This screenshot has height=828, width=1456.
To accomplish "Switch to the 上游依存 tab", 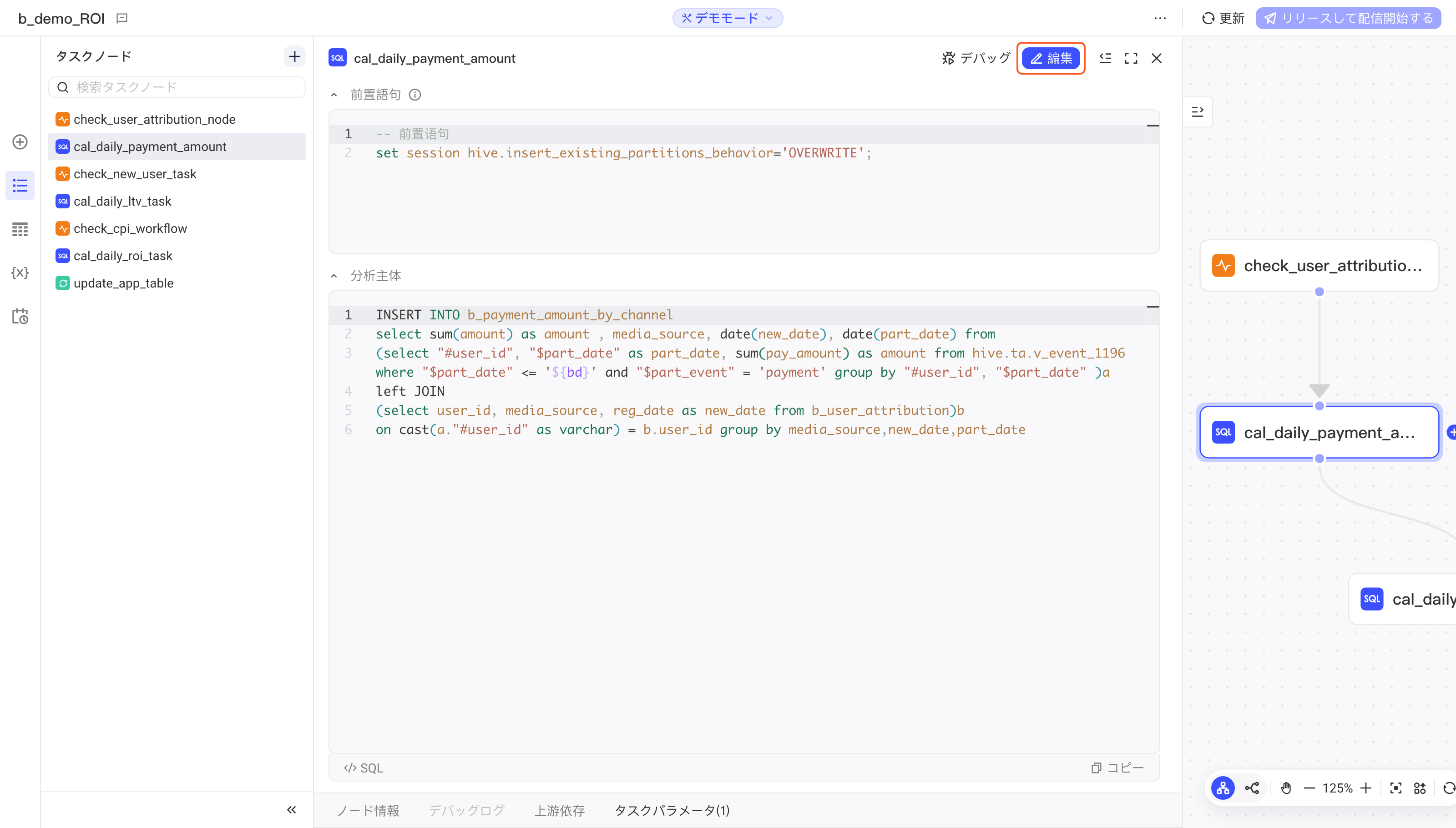I will 560,811.
